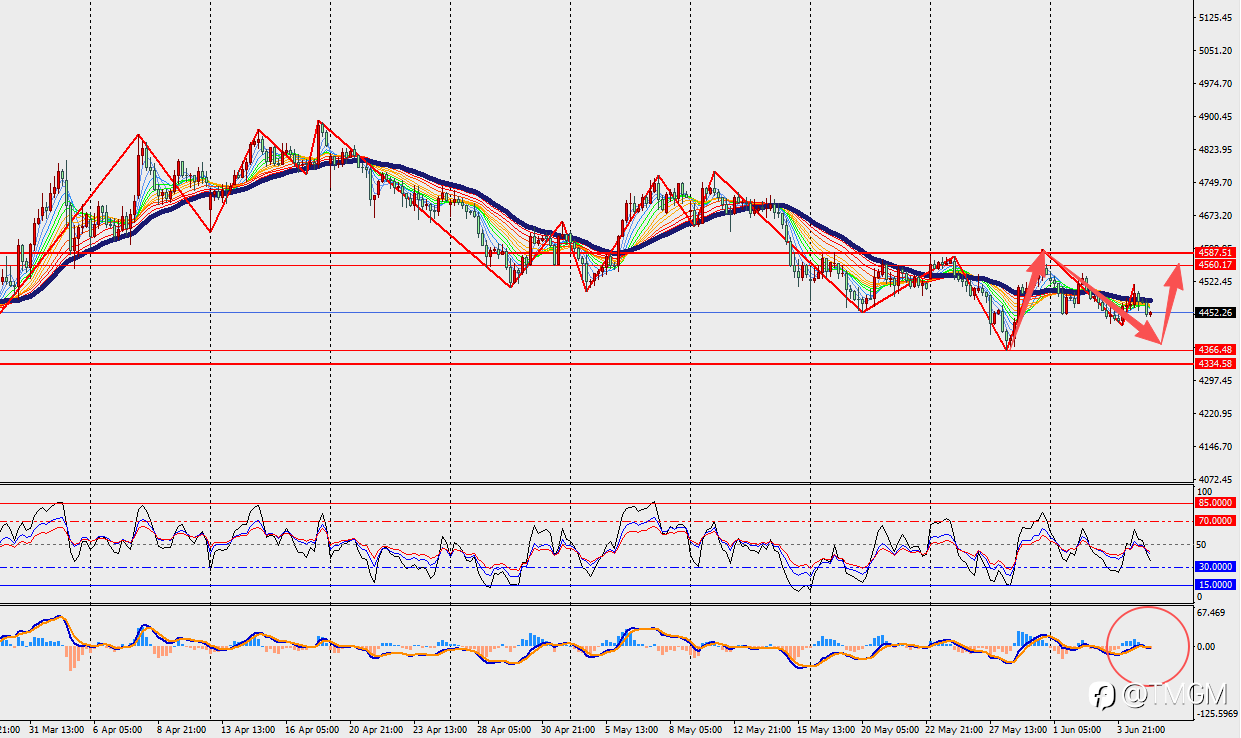
Task: Click the 4673.20 price axis label
Action: click(x=1216, y=216)
